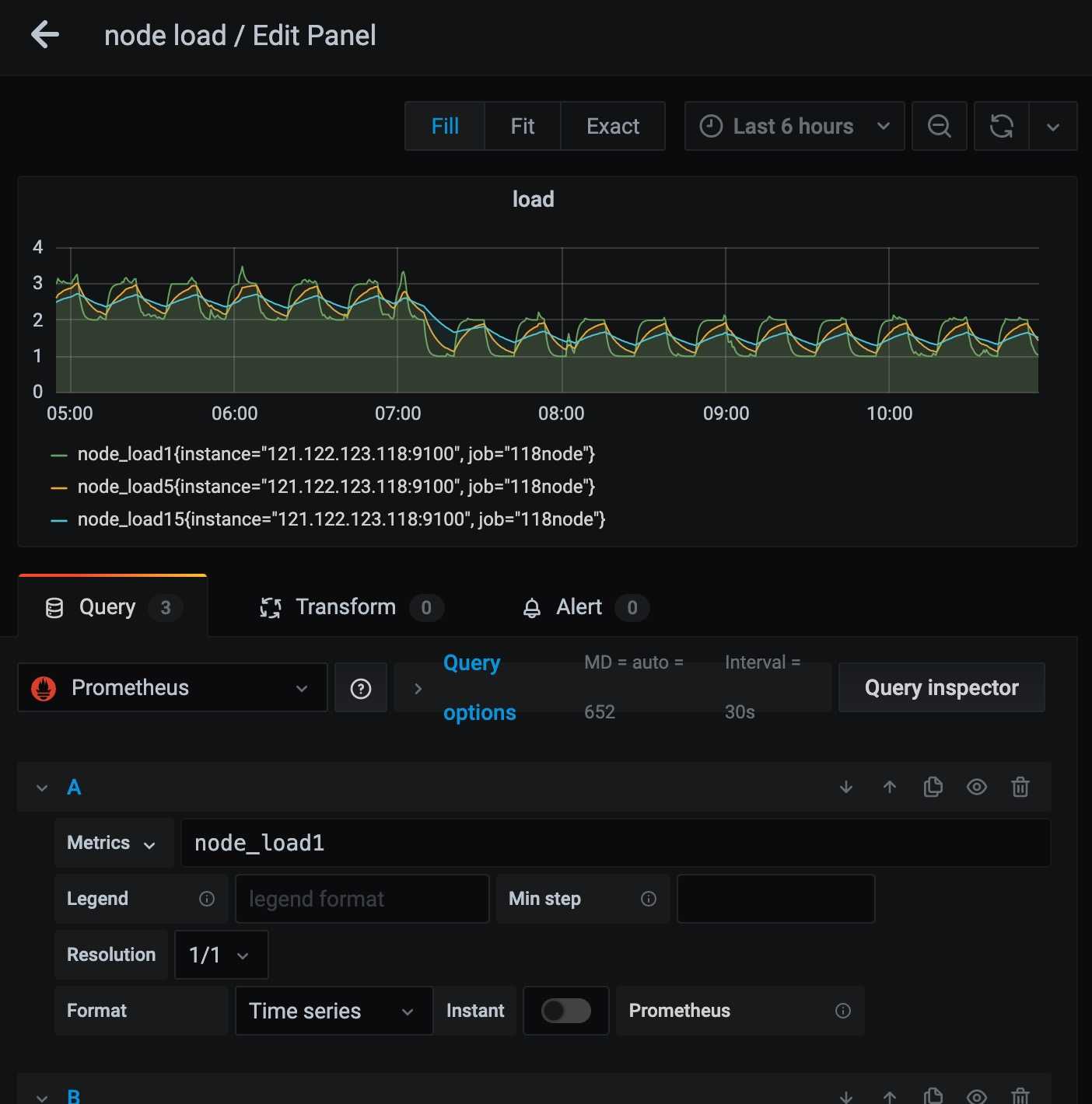The height and width of the screenshot is (1104, 1092).
Task: Click the load panel title
Action: pyautogui.click(x=534, y=200)
